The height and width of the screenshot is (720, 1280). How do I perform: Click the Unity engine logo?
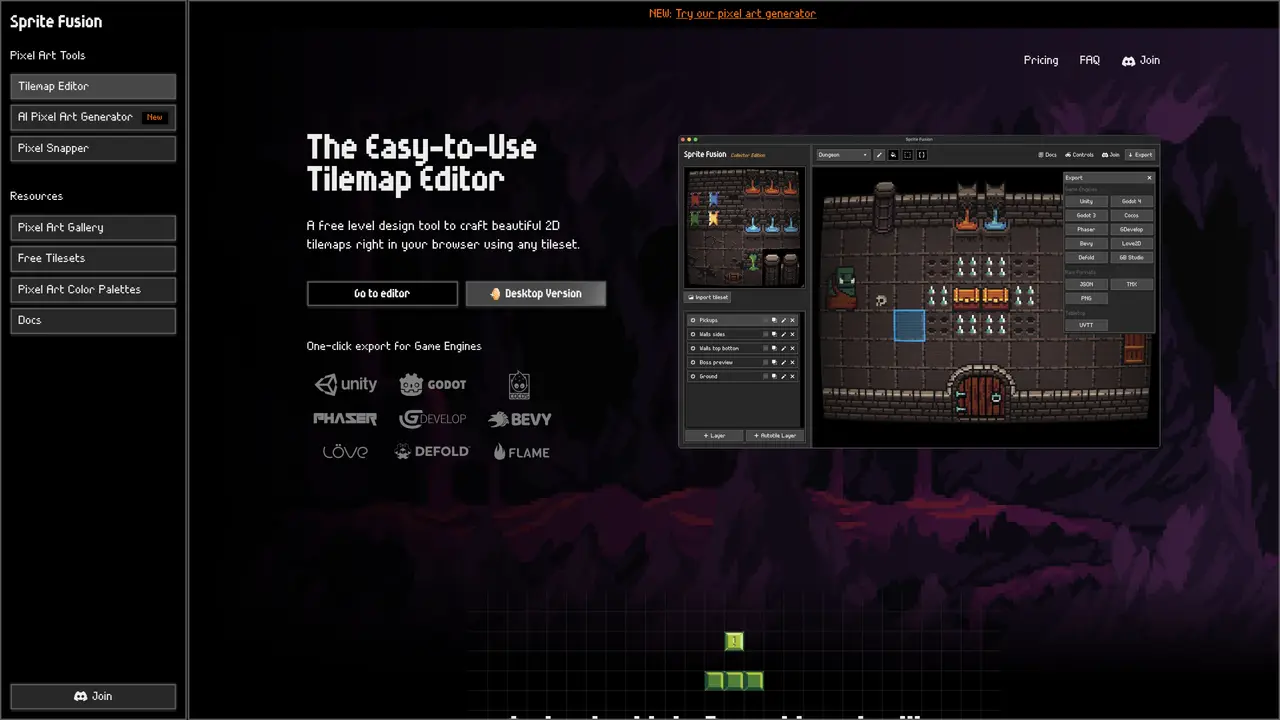pyautogui.click(x=346, y=384)
